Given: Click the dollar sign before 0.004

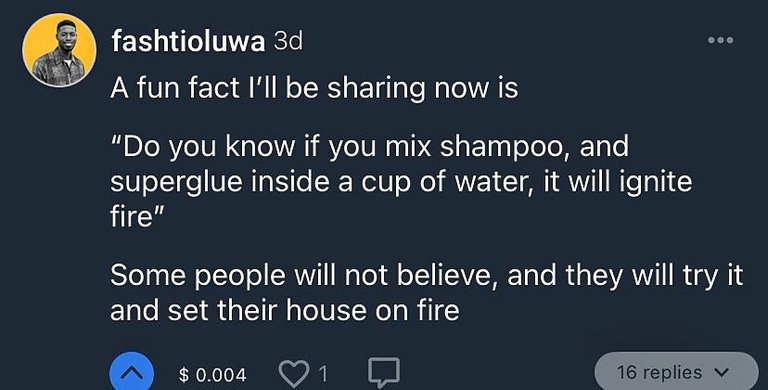Looking at the screenshot, I should click(x=184, y=375).
